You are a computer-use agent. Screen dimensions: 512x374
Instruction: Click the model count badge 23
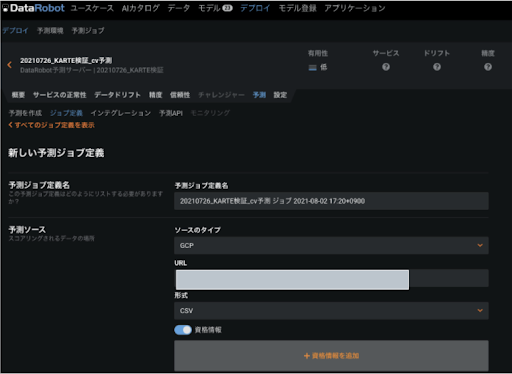pos(227,8)
